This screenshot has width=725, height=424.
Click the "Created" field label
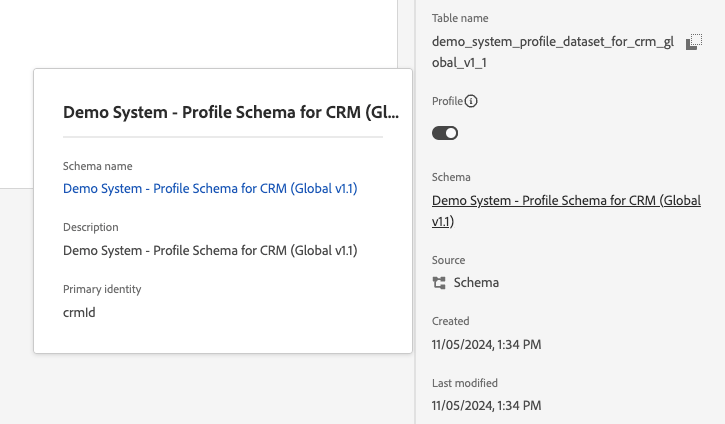coord(451,321)
